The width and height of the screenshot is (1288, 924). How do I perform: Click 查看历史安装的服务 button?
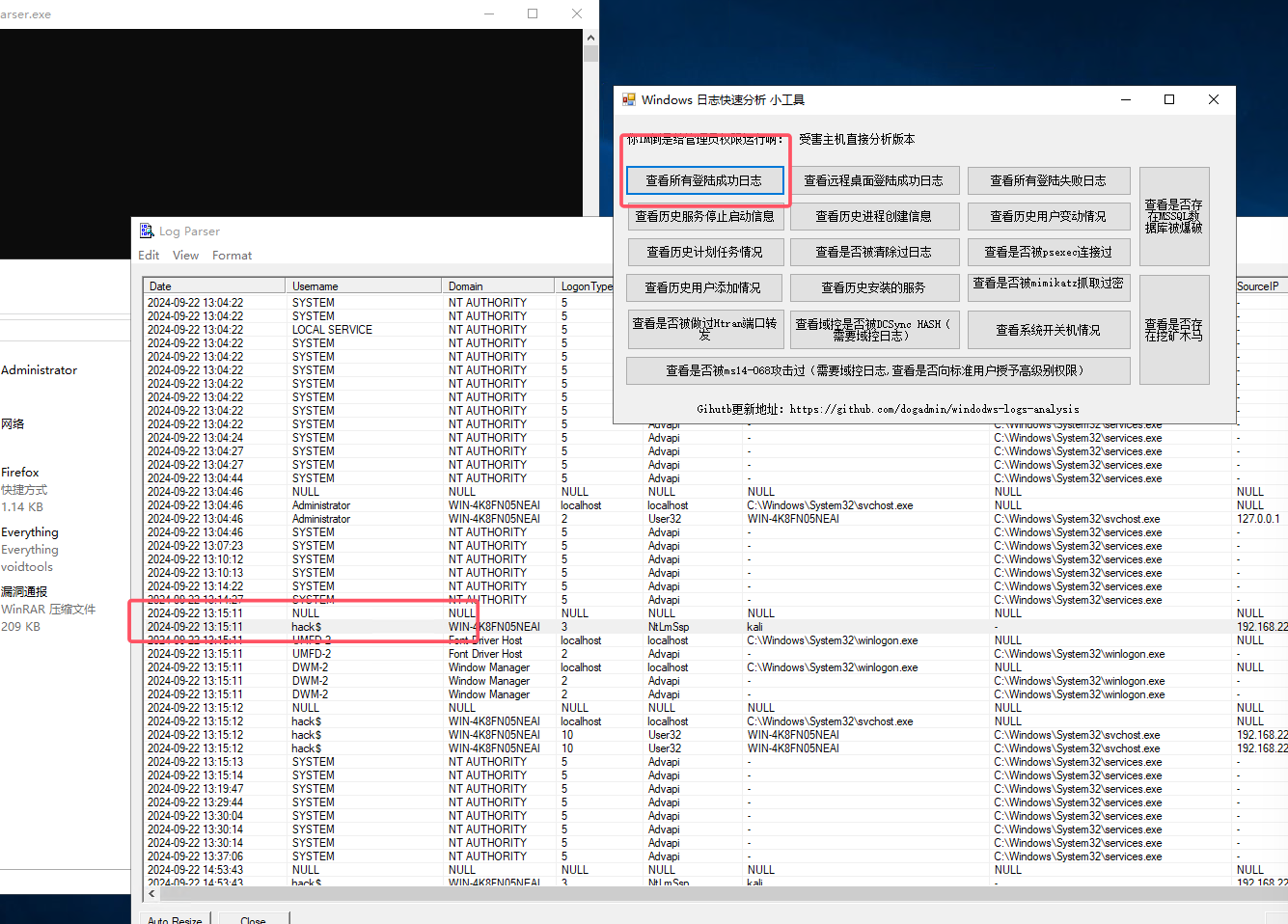pos(874,287)
